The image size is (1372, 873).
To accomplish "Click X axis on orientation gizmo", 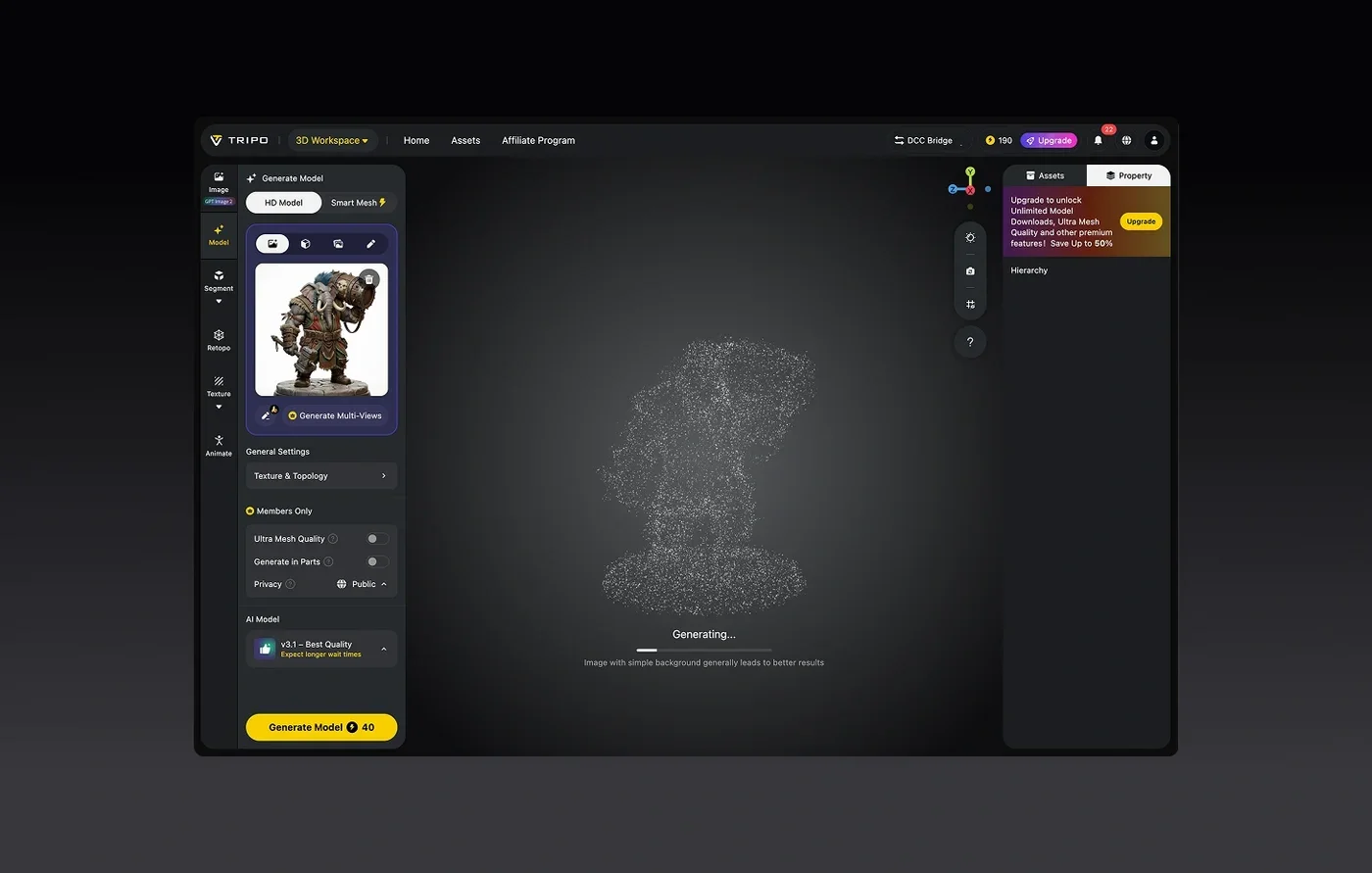I will pos(970,190).
